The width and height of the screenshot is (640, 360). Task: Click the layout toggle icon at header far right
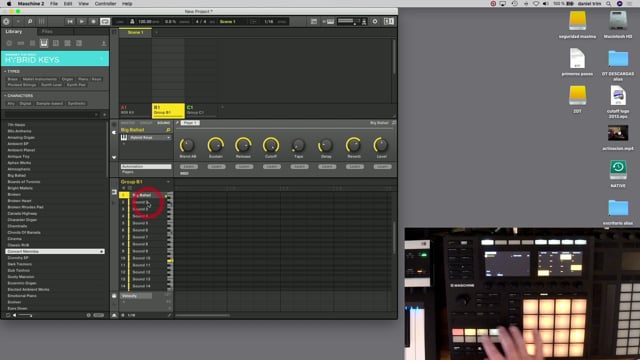[389, 21]
